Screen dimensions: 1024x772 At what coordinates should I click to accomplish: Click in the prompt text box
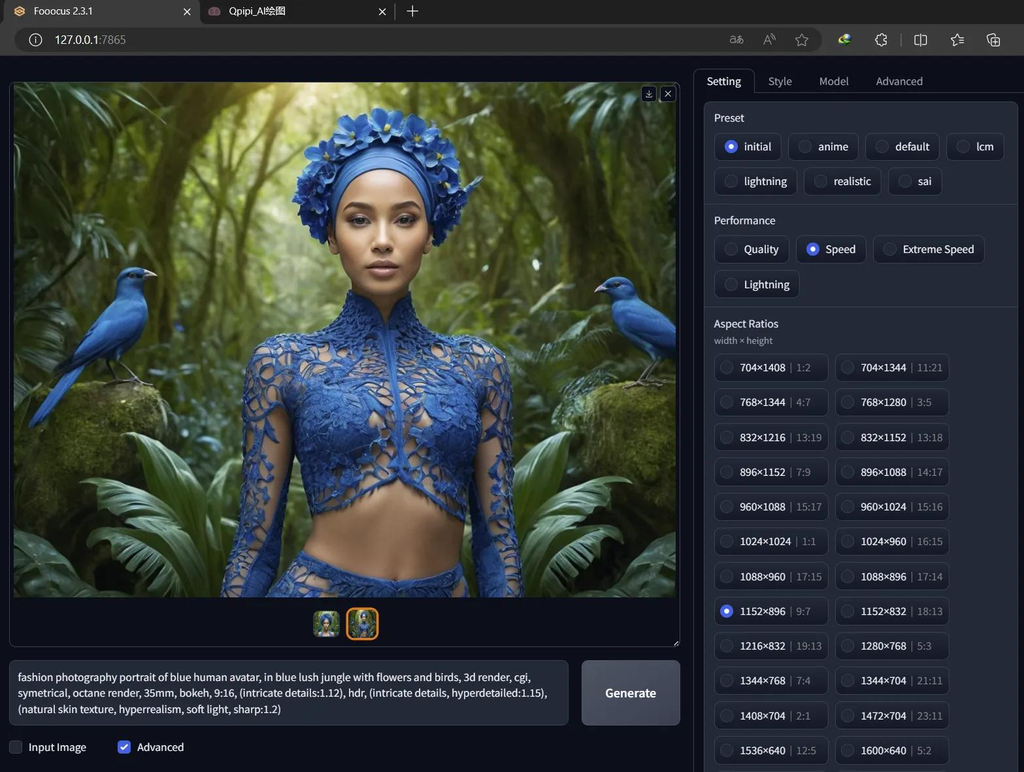pos(289,693)
